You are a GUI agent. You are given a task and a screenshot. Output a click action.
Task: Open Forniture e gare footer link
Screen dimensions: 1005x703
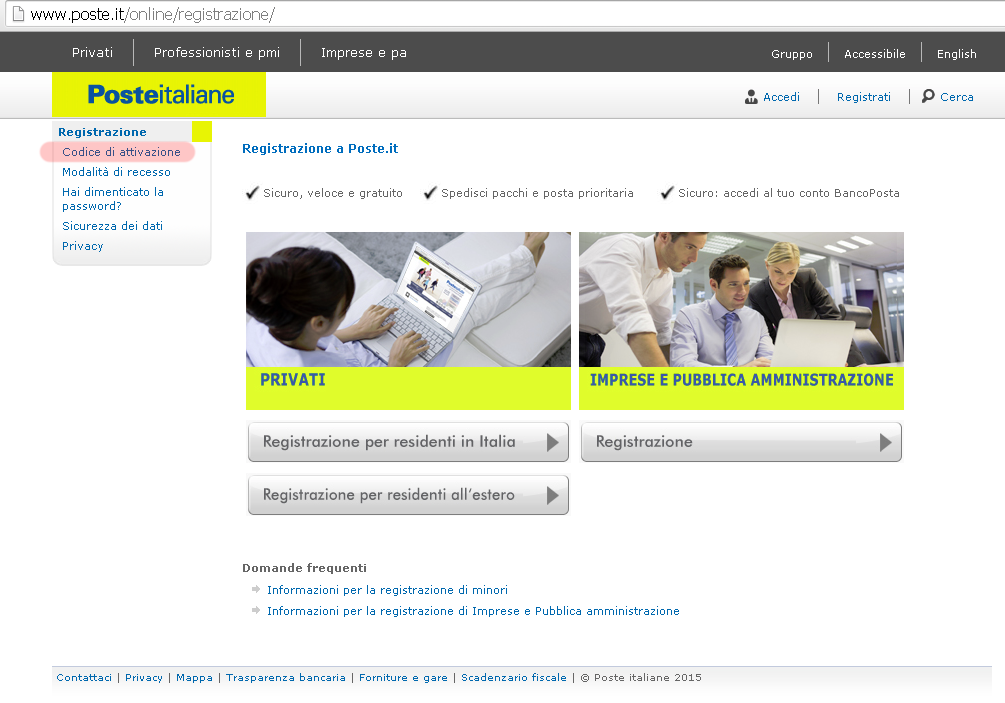pos(403,677)
